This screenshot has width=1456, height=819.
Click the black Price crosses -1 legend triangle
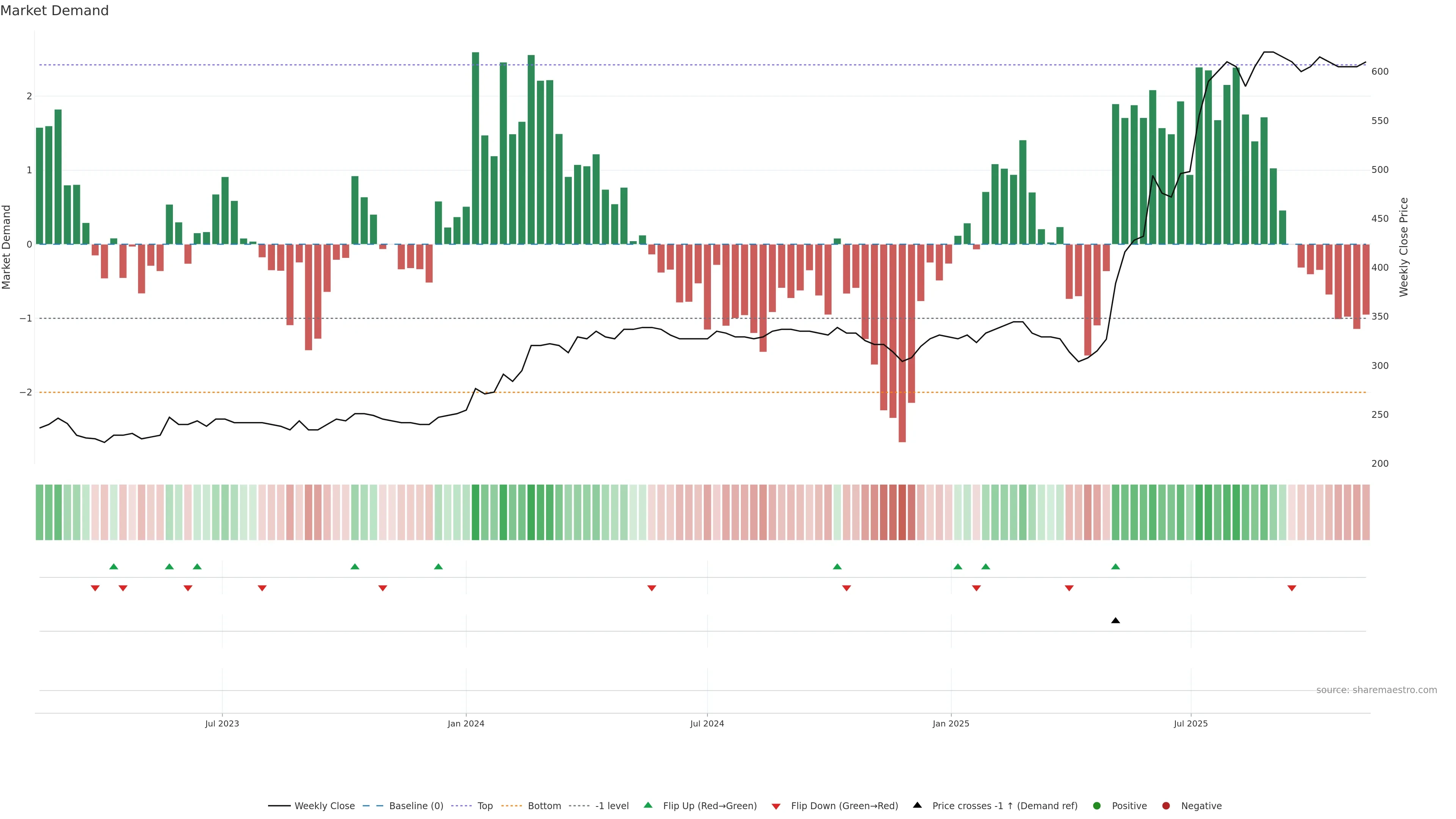click(917, 805)
